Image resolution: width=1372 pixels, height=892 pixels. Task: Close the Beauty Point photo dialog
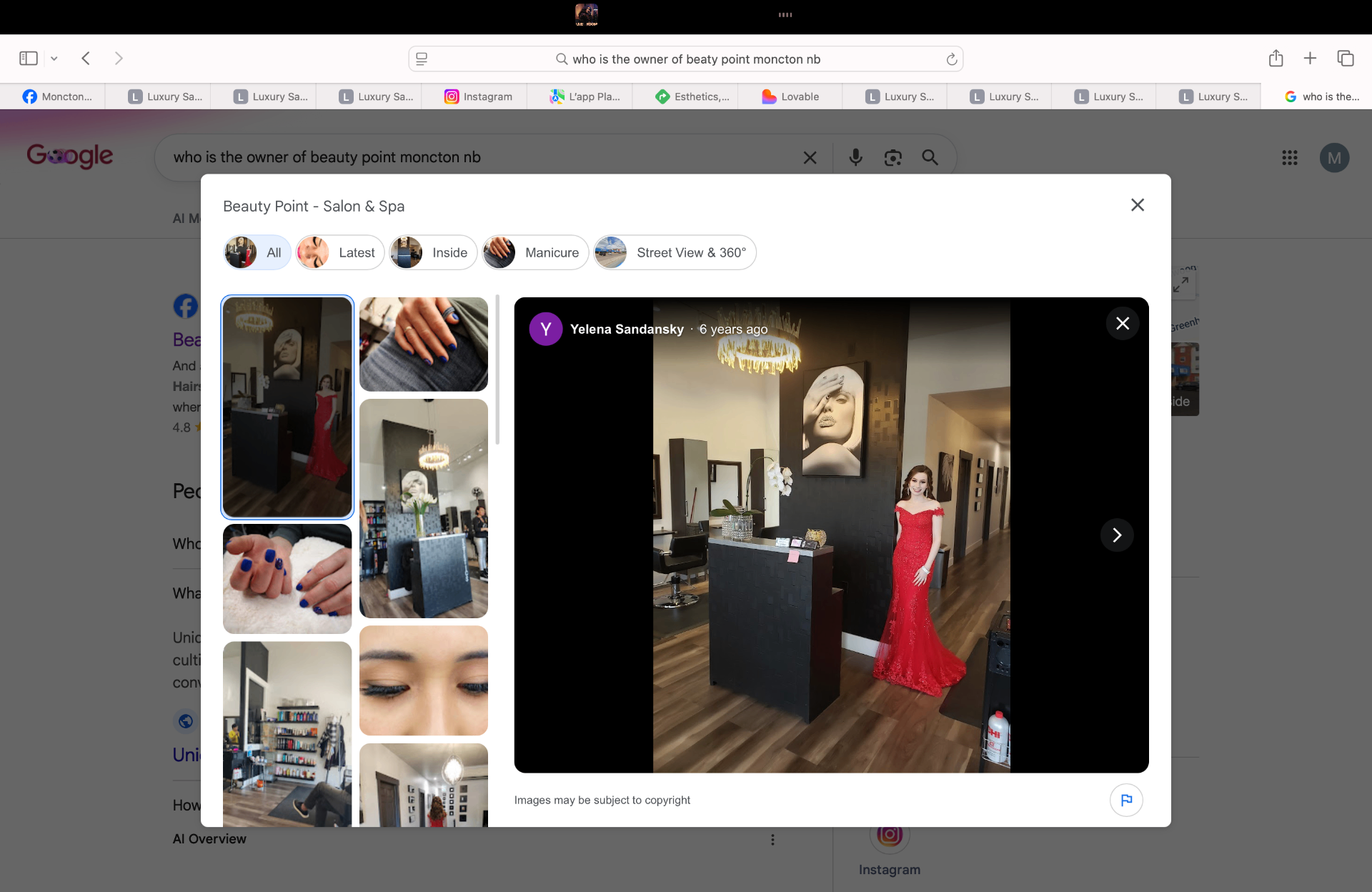click(x=1138, y=205)
